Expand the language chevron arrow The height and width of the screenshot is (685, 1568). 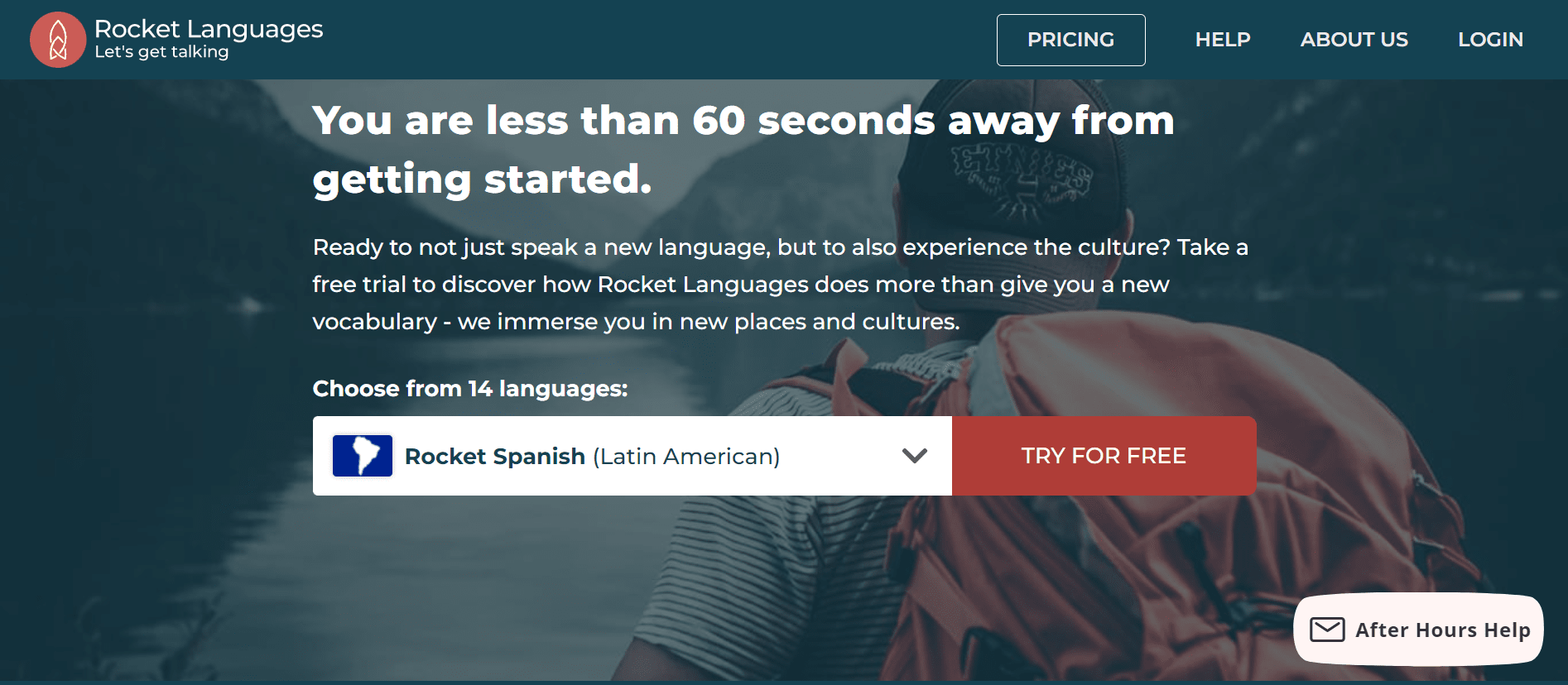pos(914,456)
